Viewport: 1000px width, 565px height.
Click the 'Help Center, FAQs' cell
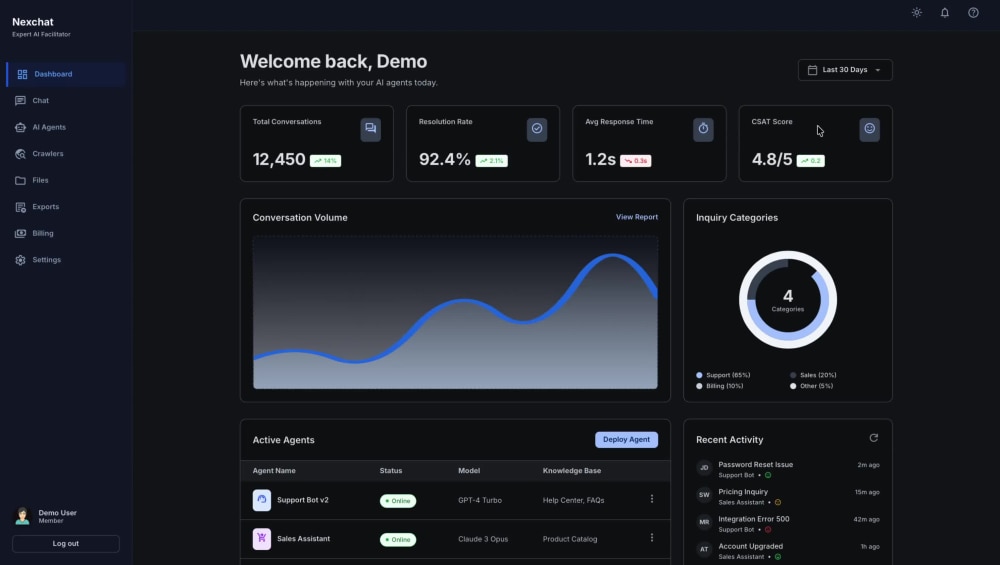tap(573, 501)
